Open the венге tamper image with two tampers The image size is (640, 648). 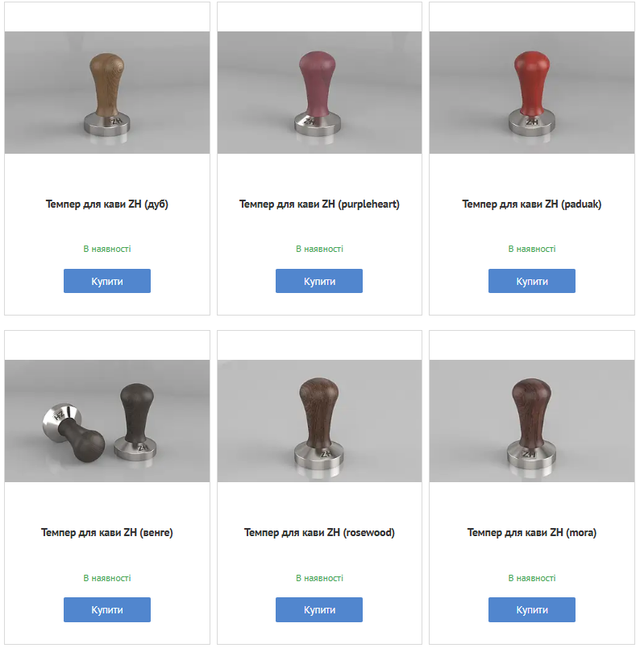107,421
